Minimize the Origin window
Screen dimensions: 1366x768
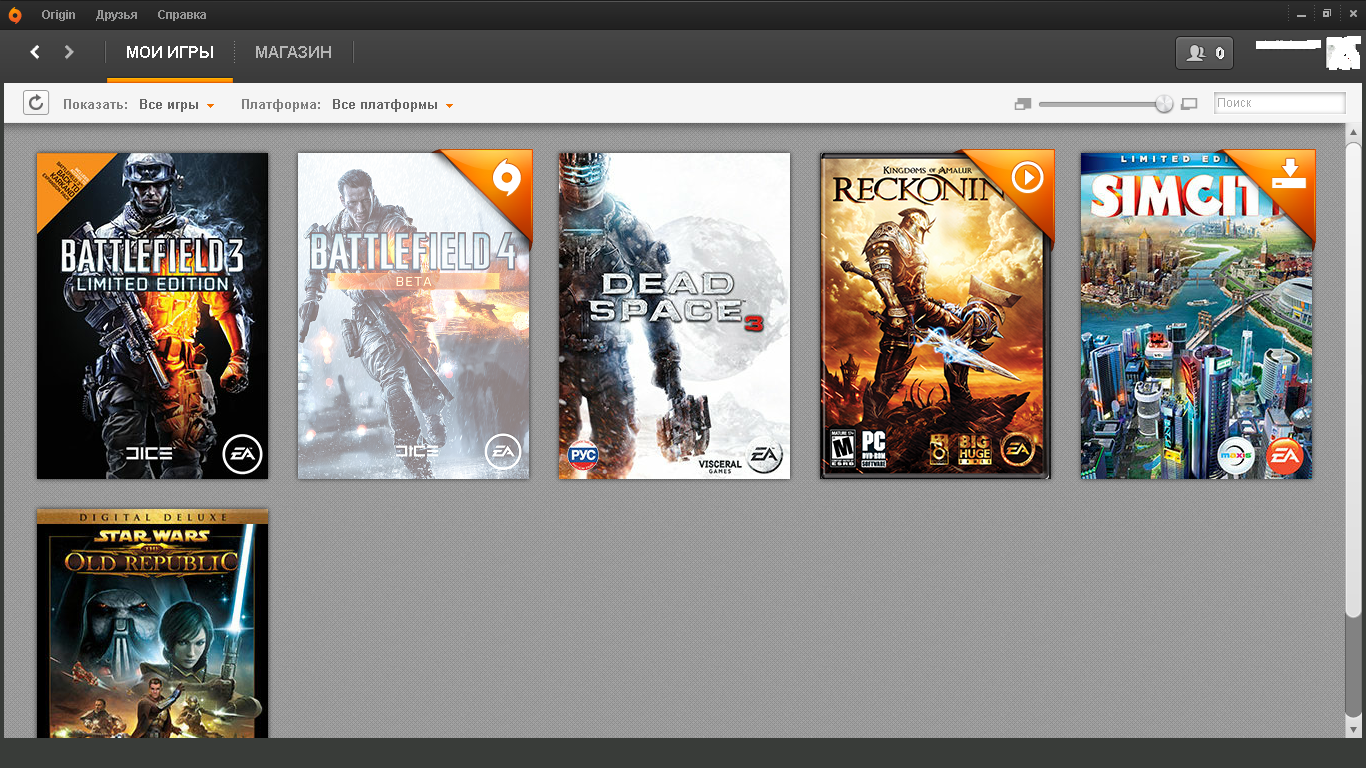pyautogui.click(x=1300, y=14)
